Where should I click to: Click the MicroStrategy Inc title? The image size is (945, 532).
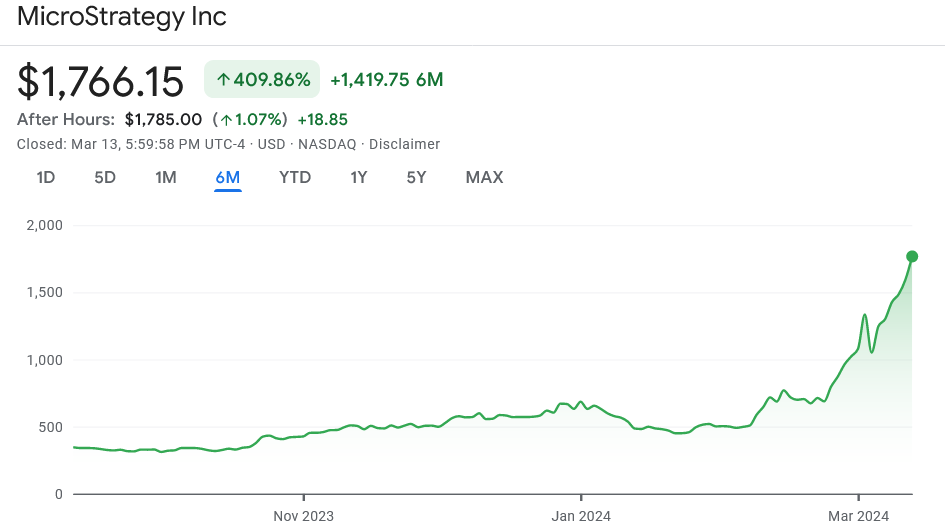coord(122,17)
